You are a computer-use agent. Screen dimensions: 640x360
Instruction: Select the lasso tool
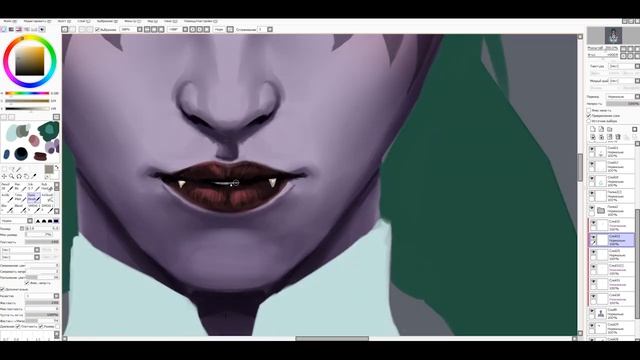pyautogui.click(x=11, y=169)
